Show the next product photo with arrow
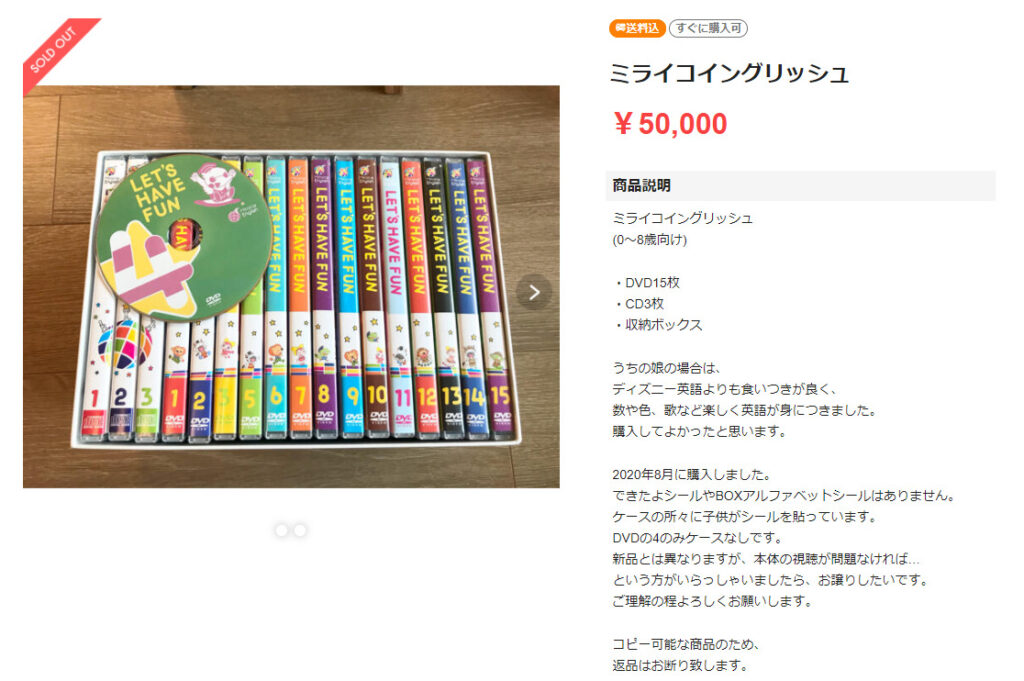1024x681 pixels. pyautogui.click(x=534, y=292)
